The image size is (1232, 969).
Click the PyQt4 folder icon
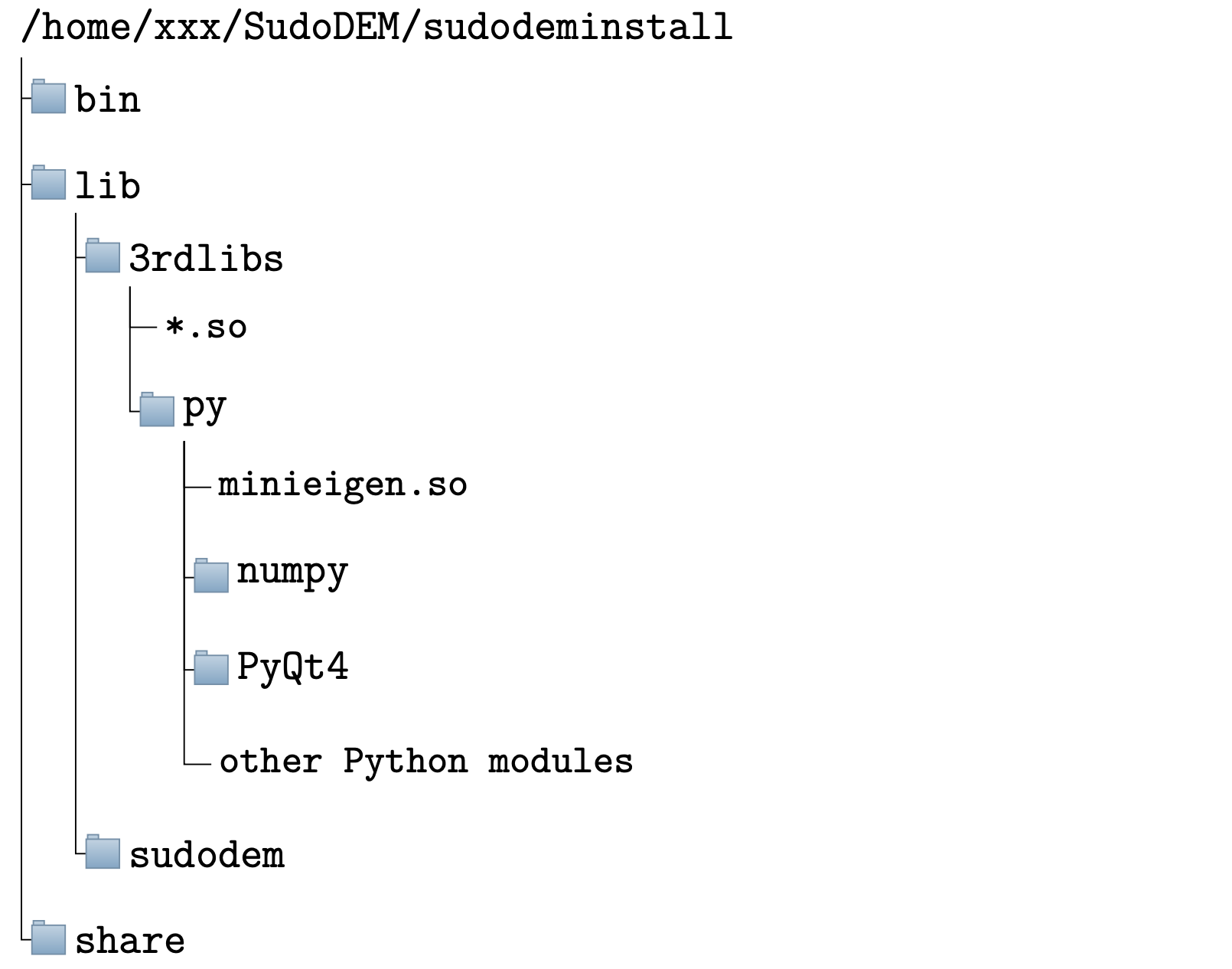tap(211, 668)
